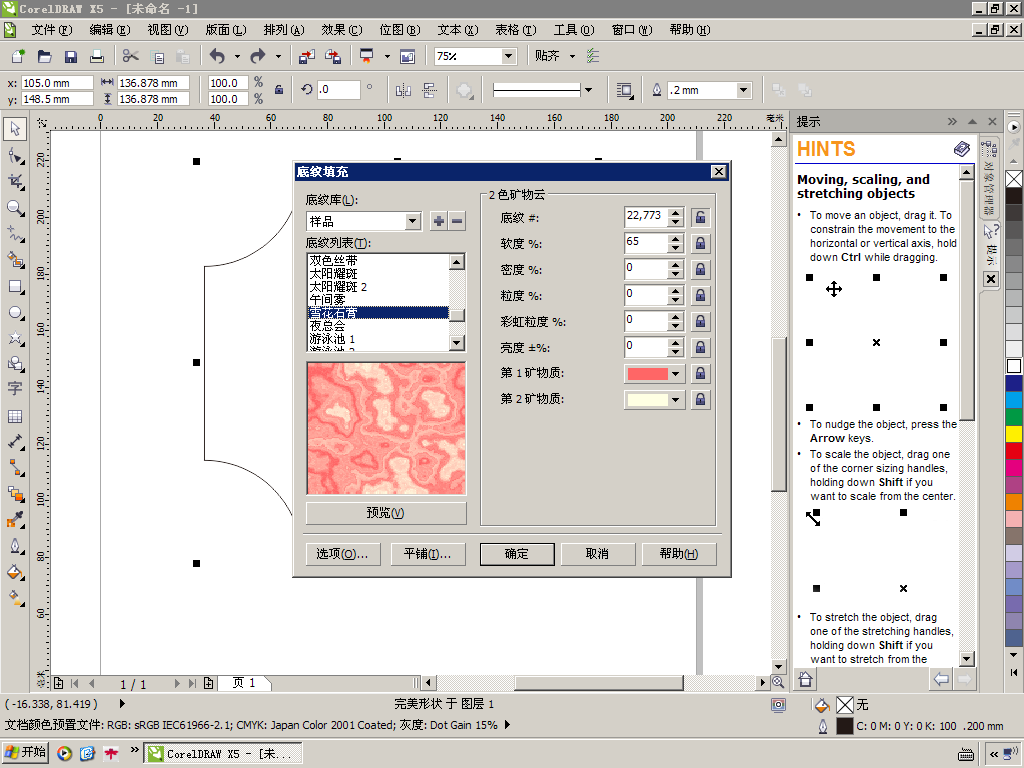Viewport: 1024px width, 768px height.
Task: Select the Table tool in the toolbox
Action: (x=15, y=416)
